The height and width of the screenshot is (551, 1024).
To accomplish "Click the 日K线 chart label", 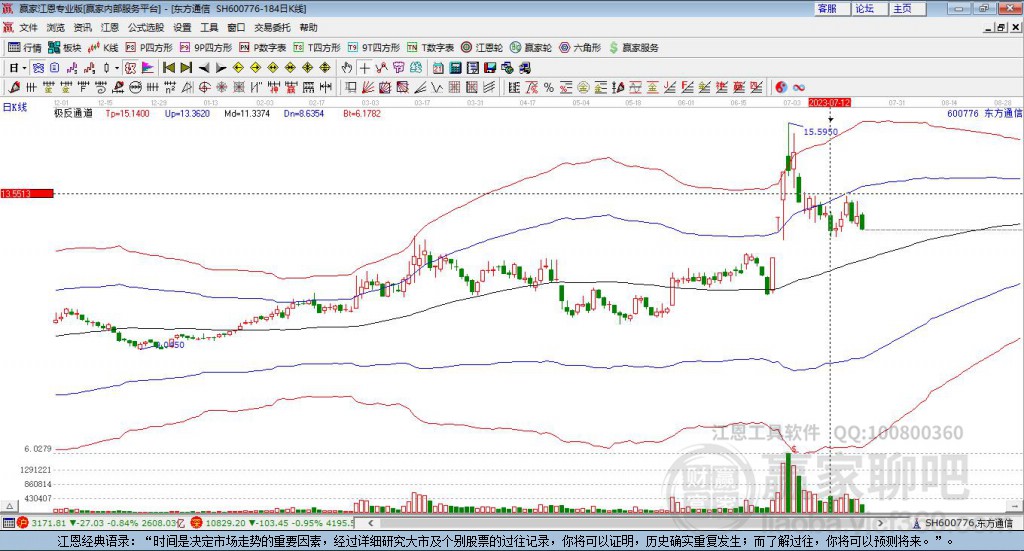I will click(15, 108).
